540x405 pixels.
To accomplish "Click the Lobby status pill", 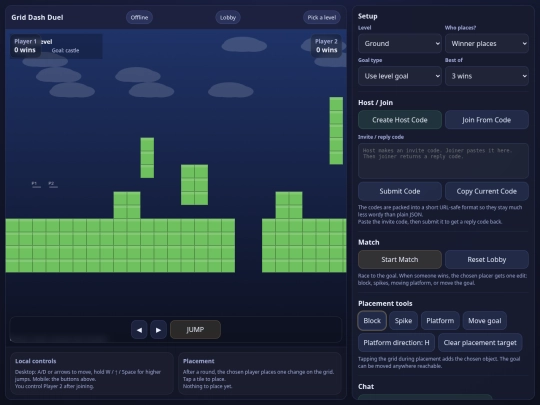I will pos(228,17).
